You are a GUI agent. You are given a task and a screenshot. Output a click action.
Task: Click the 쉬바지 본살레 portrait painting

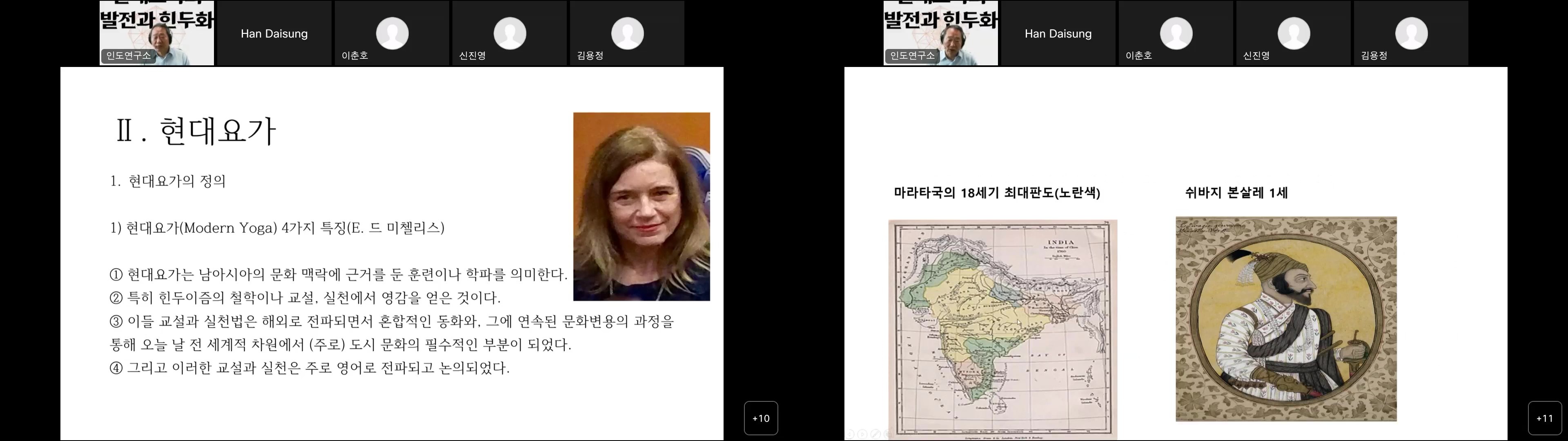click(x=1286, y=318)
